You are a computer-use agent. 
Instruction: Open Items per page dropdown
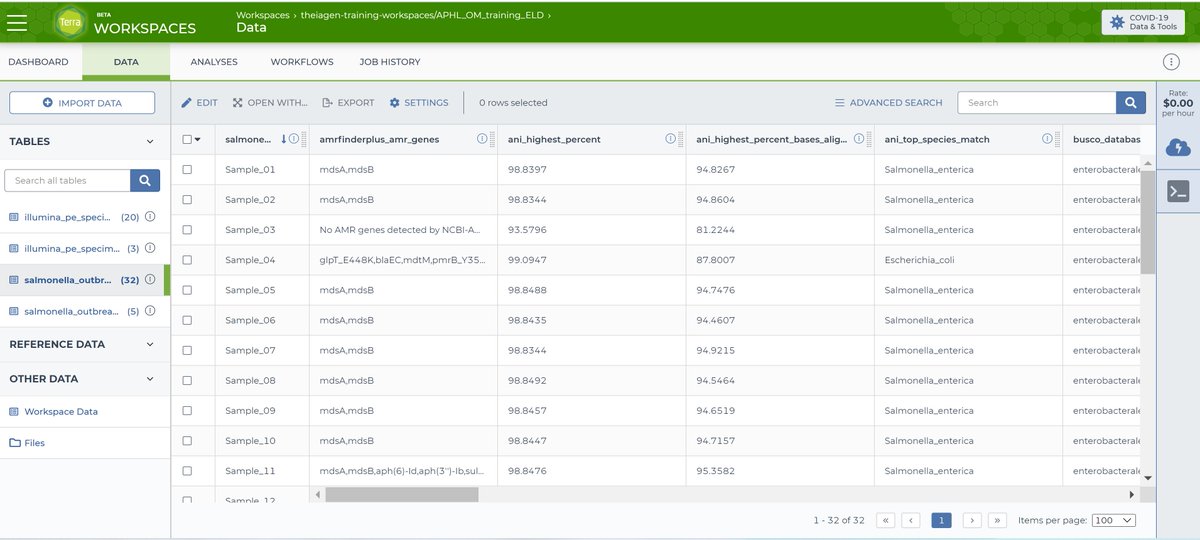coord(1114,520)
